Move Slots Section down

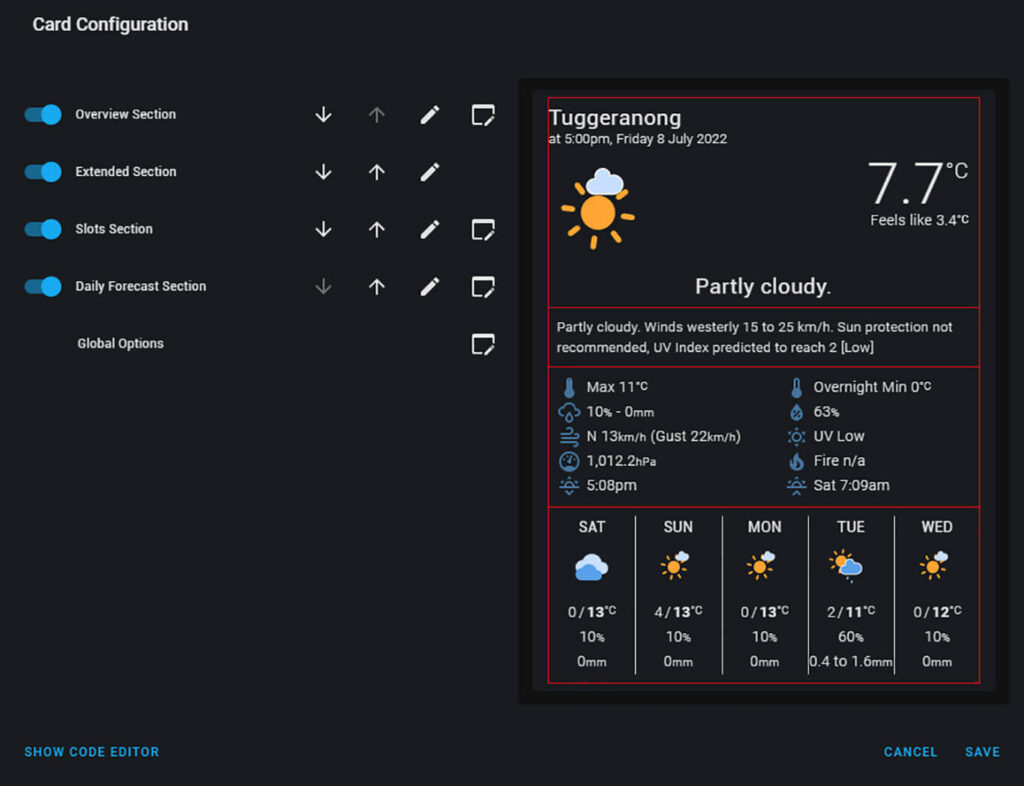coord(323,229)
